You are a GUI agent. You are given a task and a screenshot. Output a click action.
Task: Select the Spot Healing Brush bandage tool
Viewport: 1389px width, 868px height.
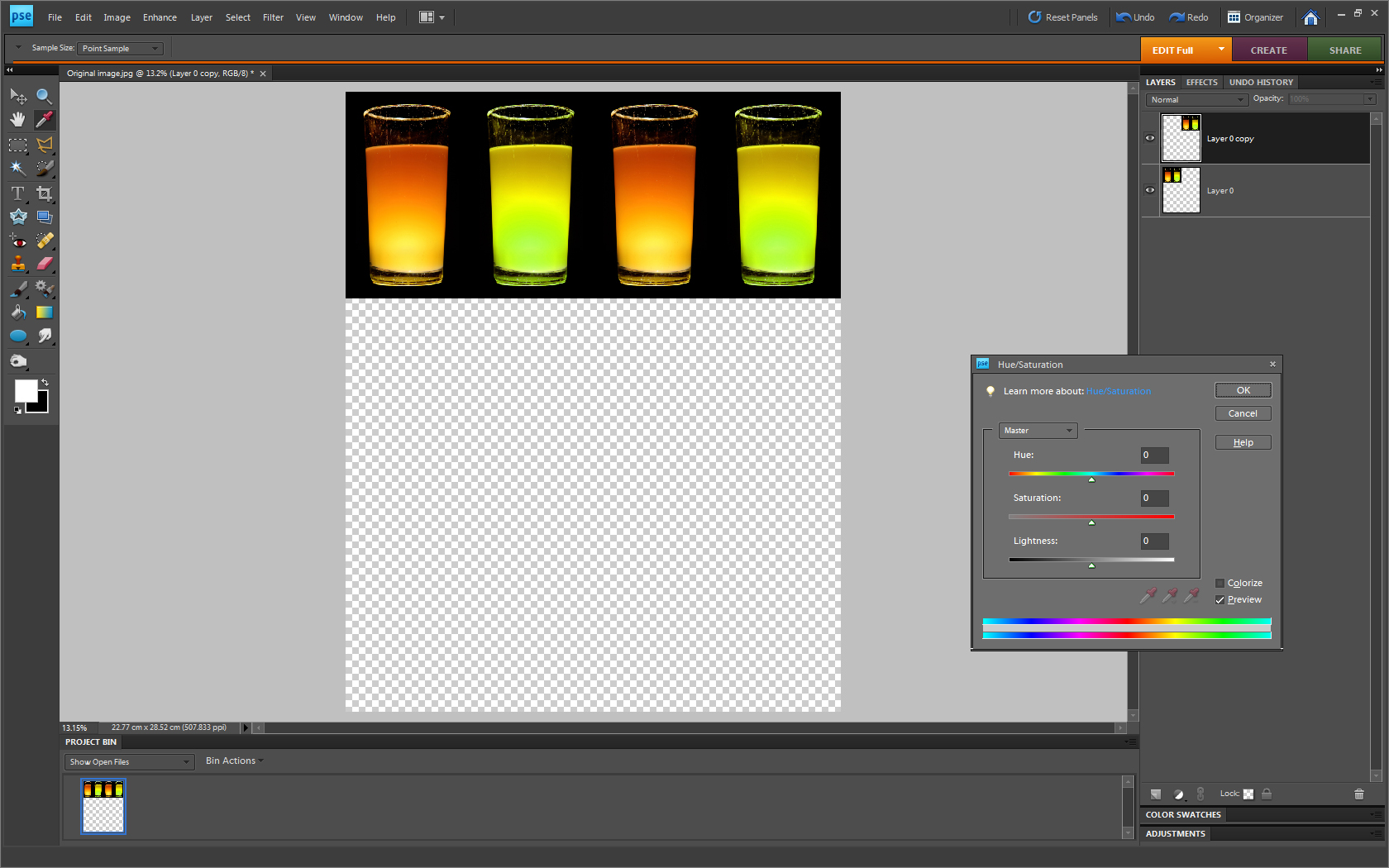45,241
